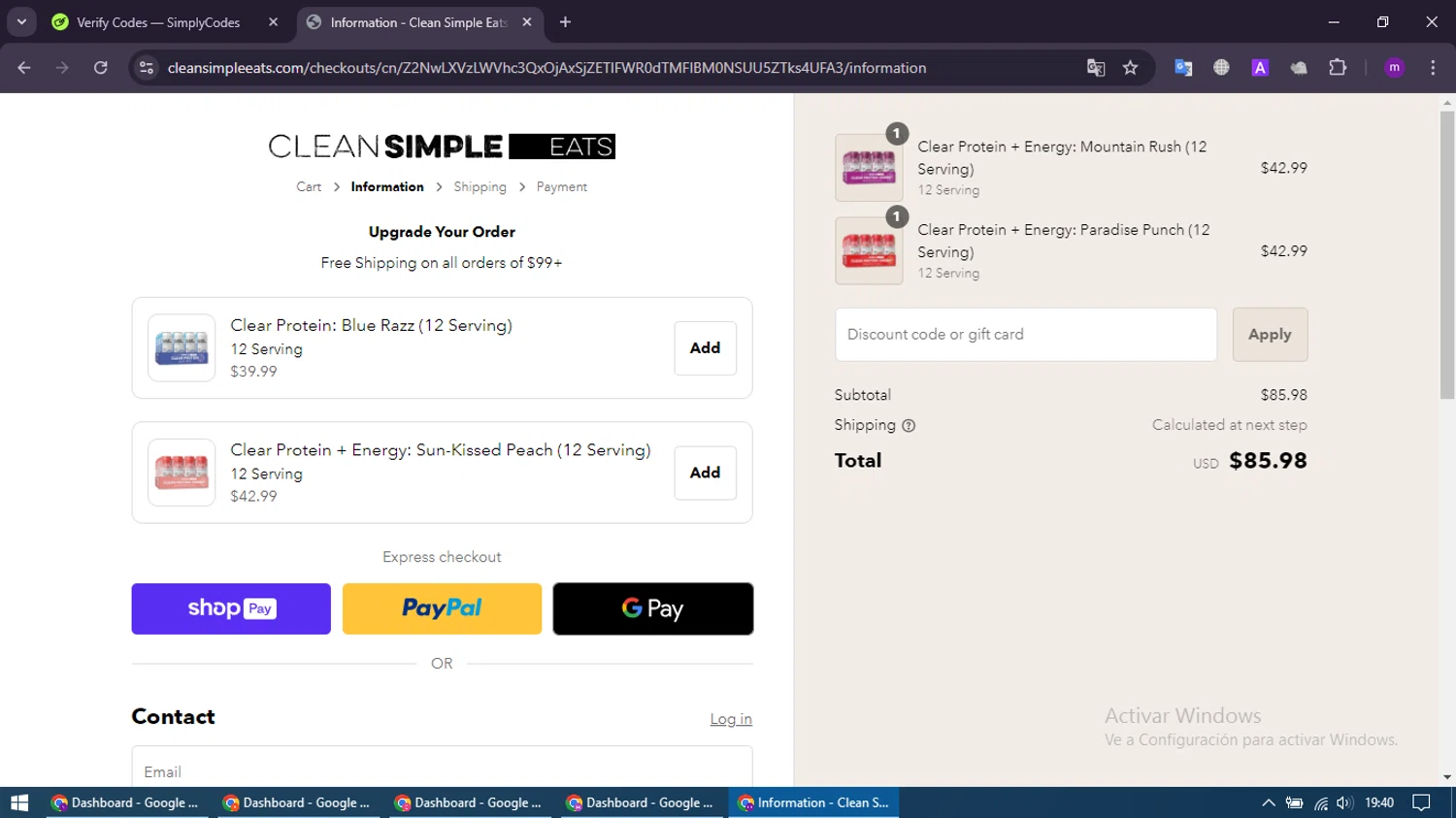This screenshot has height=818, width=1456.
Task: Grab the page vertical scrollbar thumb
Action: pyautogui.click(x=1447, y=254)
